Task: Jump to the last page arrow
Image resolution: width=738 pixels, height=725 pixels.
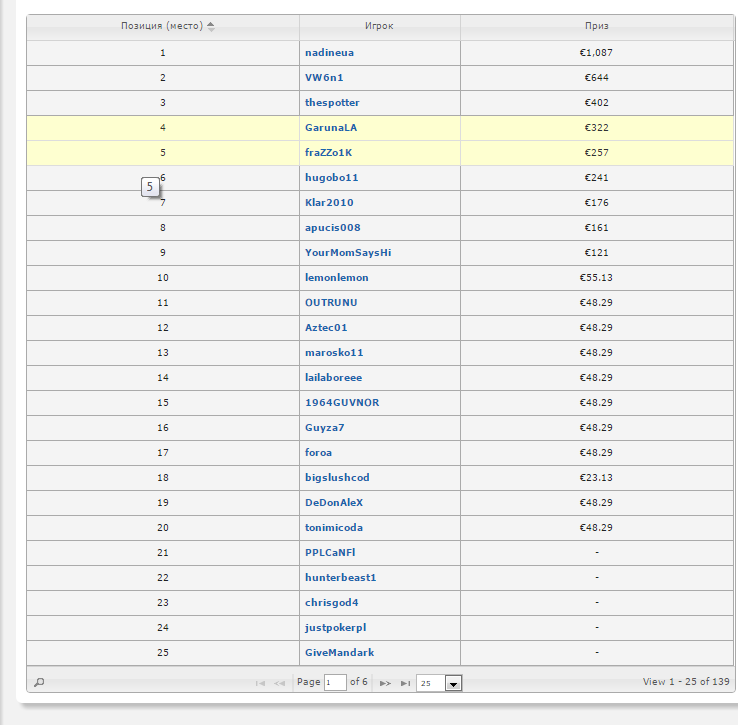Action: [x=405, y=683]
